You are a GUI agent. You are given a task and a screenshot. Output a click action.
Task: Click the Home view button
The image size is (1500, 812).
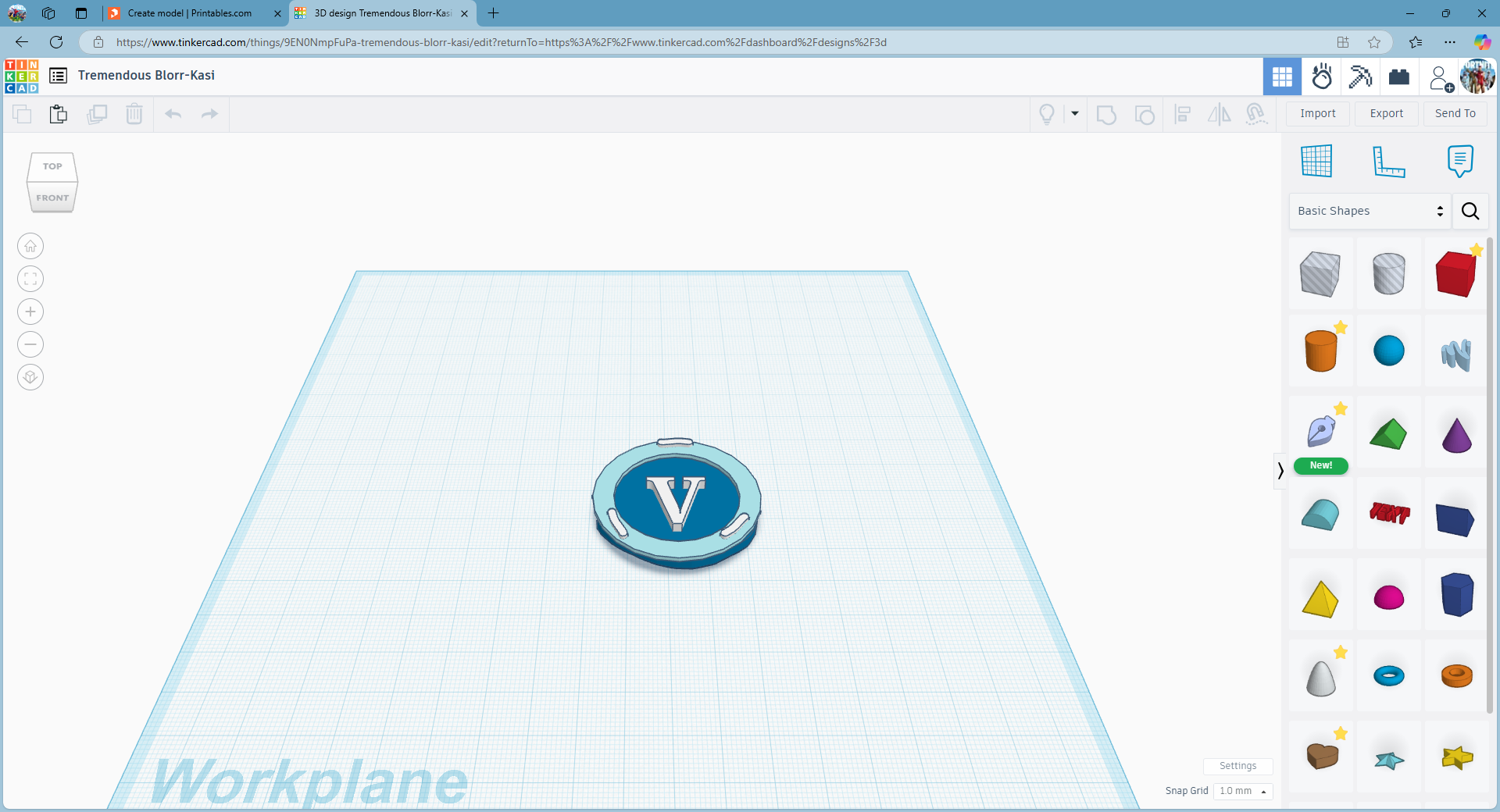30,246
